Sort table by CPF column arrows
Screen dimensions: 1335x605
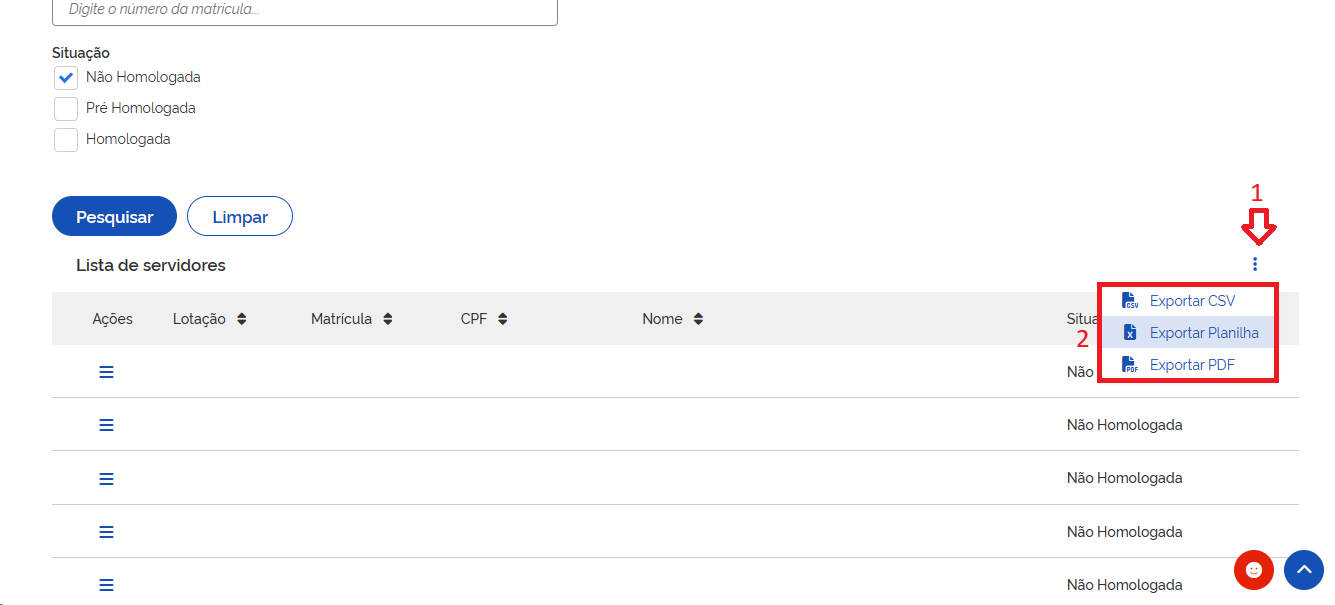502,319
